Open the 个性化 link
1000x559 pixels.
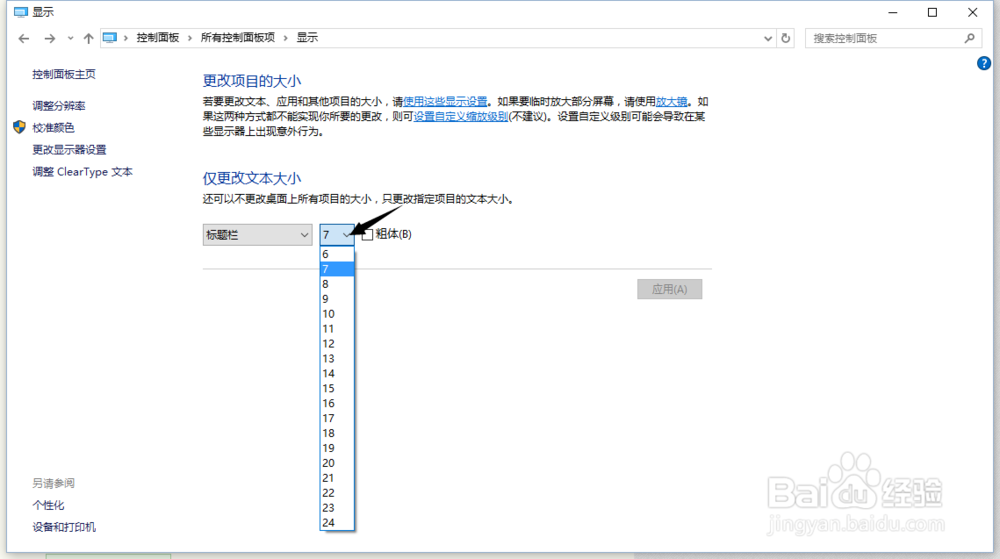48,505
